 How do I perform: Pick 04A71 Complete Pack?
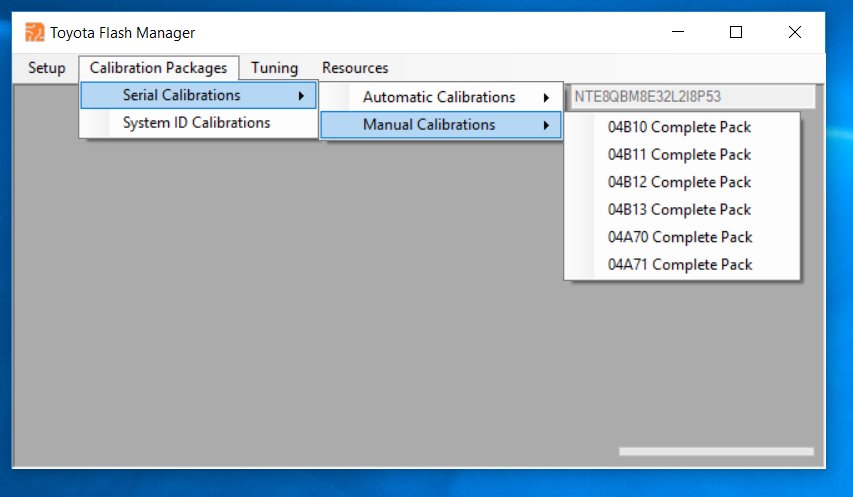[682, 265]
